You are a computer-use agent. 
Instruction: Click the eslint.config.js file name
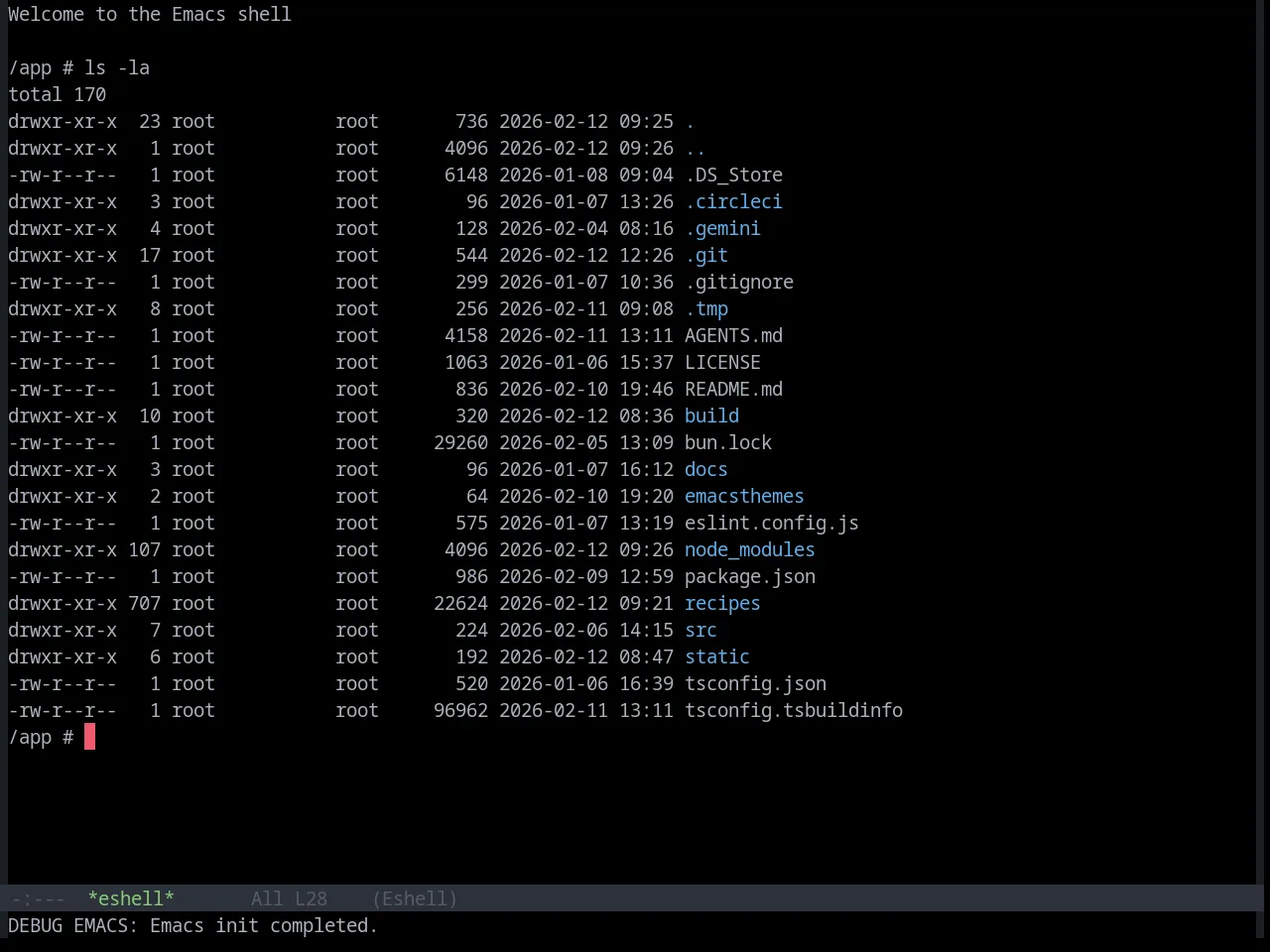click(x=772, y=523)
